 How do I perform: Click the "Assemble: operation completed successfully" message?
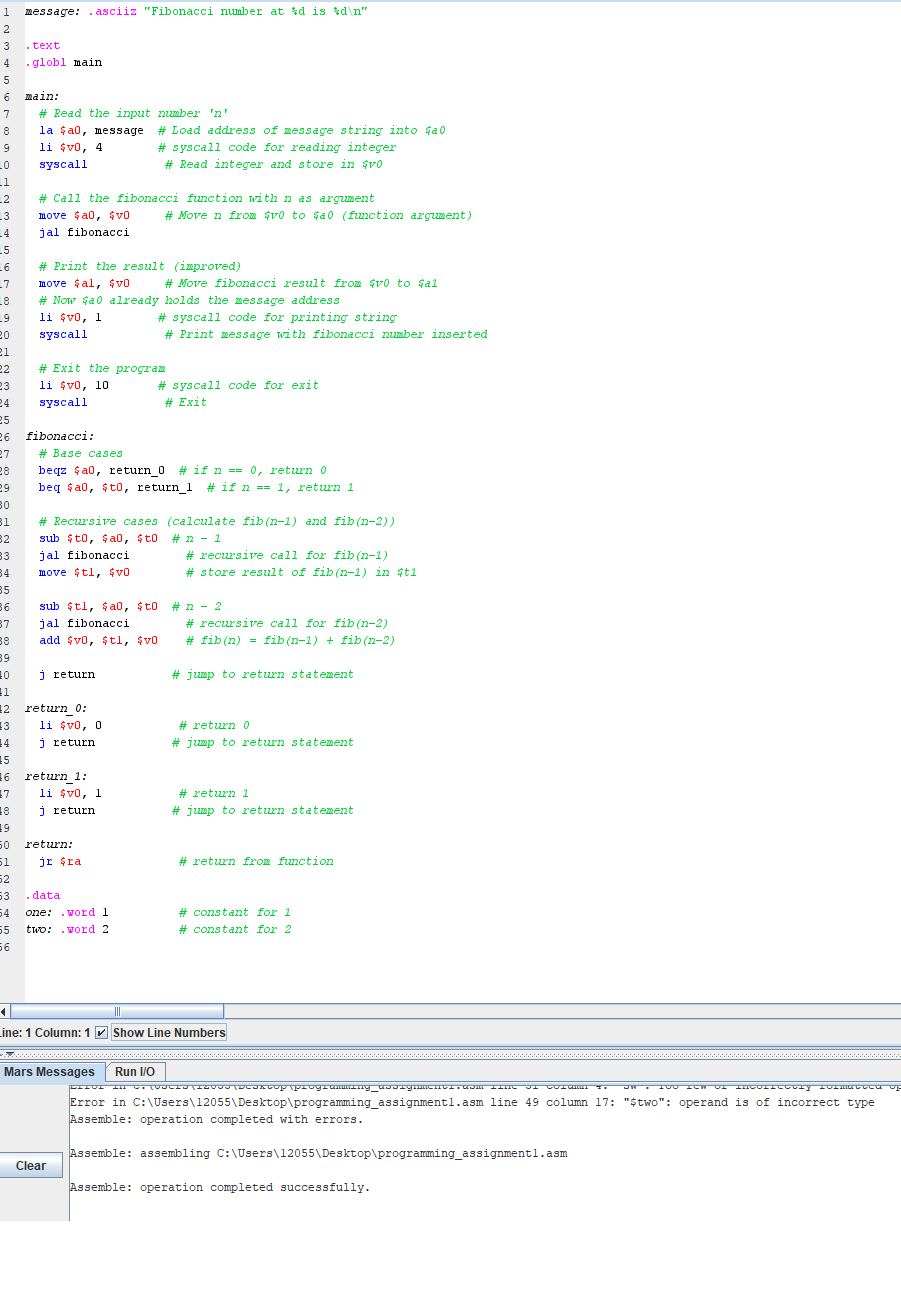(x=220, y=1187)
